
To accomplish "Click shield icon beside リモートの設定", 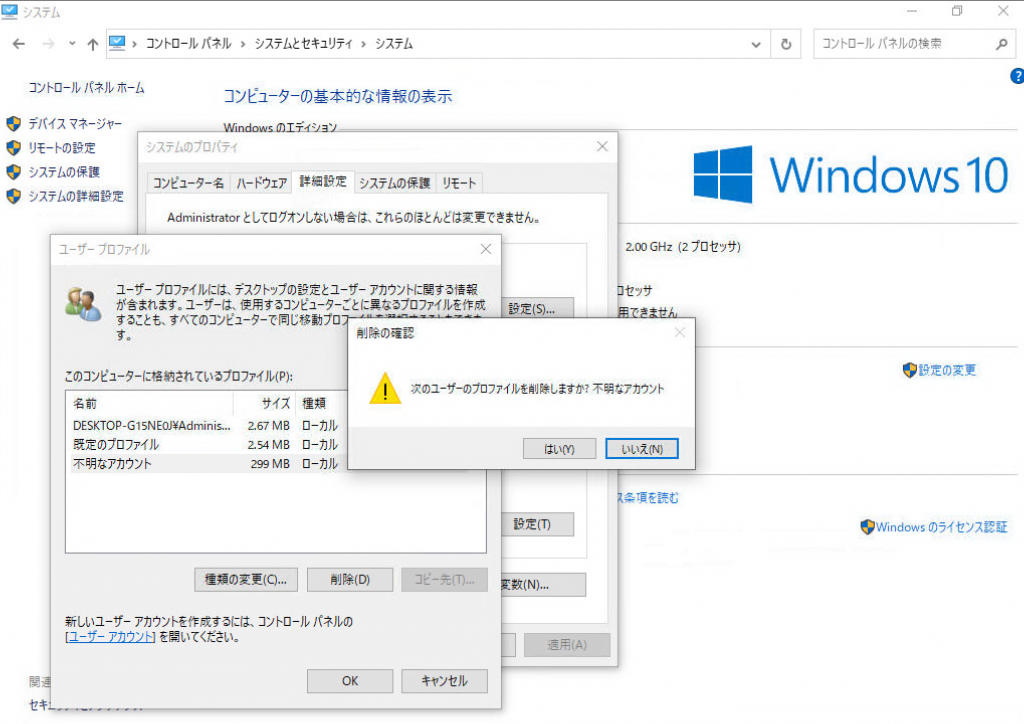I will point(14,148).
